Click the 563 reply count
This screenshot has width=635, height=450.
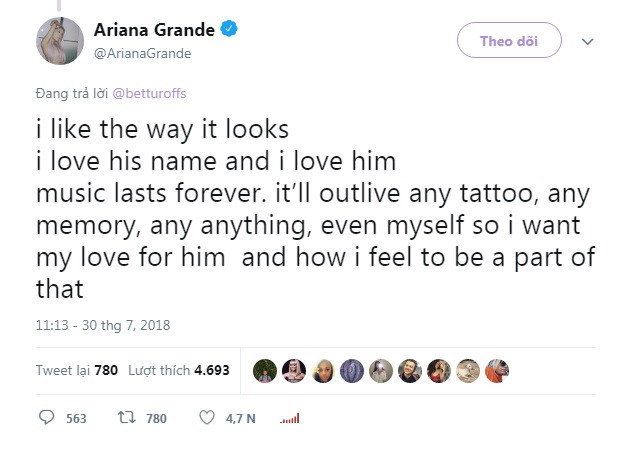76,418
